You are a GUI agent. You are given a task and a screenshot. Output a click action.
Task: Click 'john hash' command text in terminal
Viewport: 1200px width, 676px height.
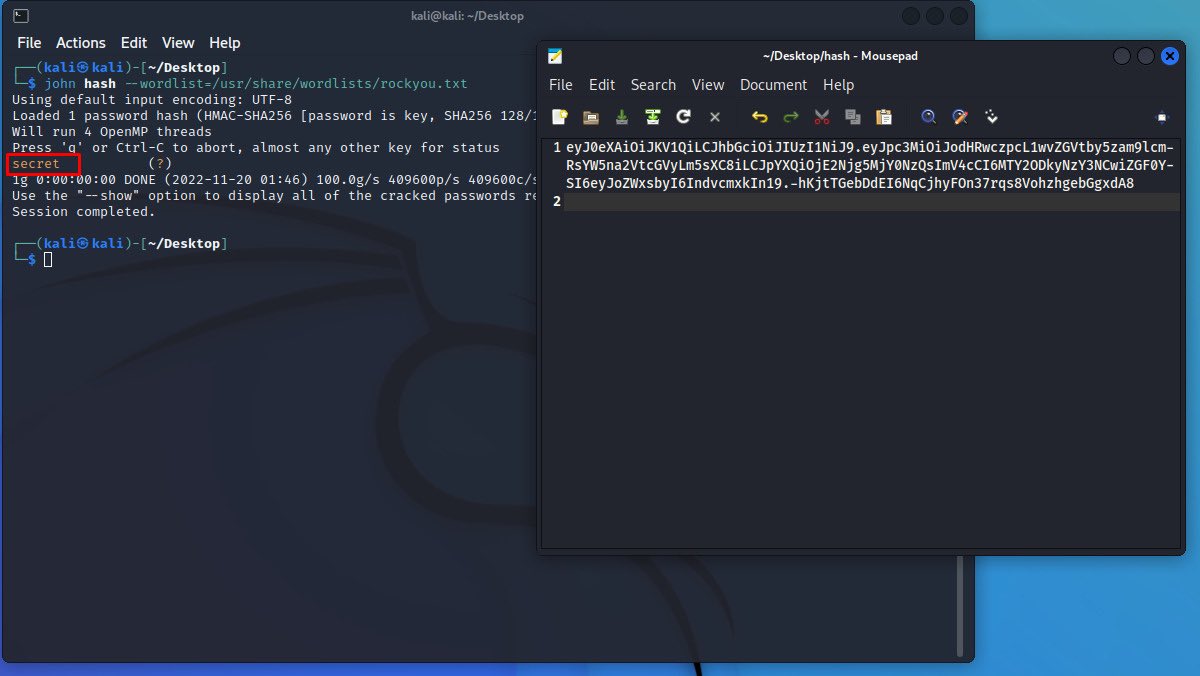pyautogui.click(x=80, y=83)
